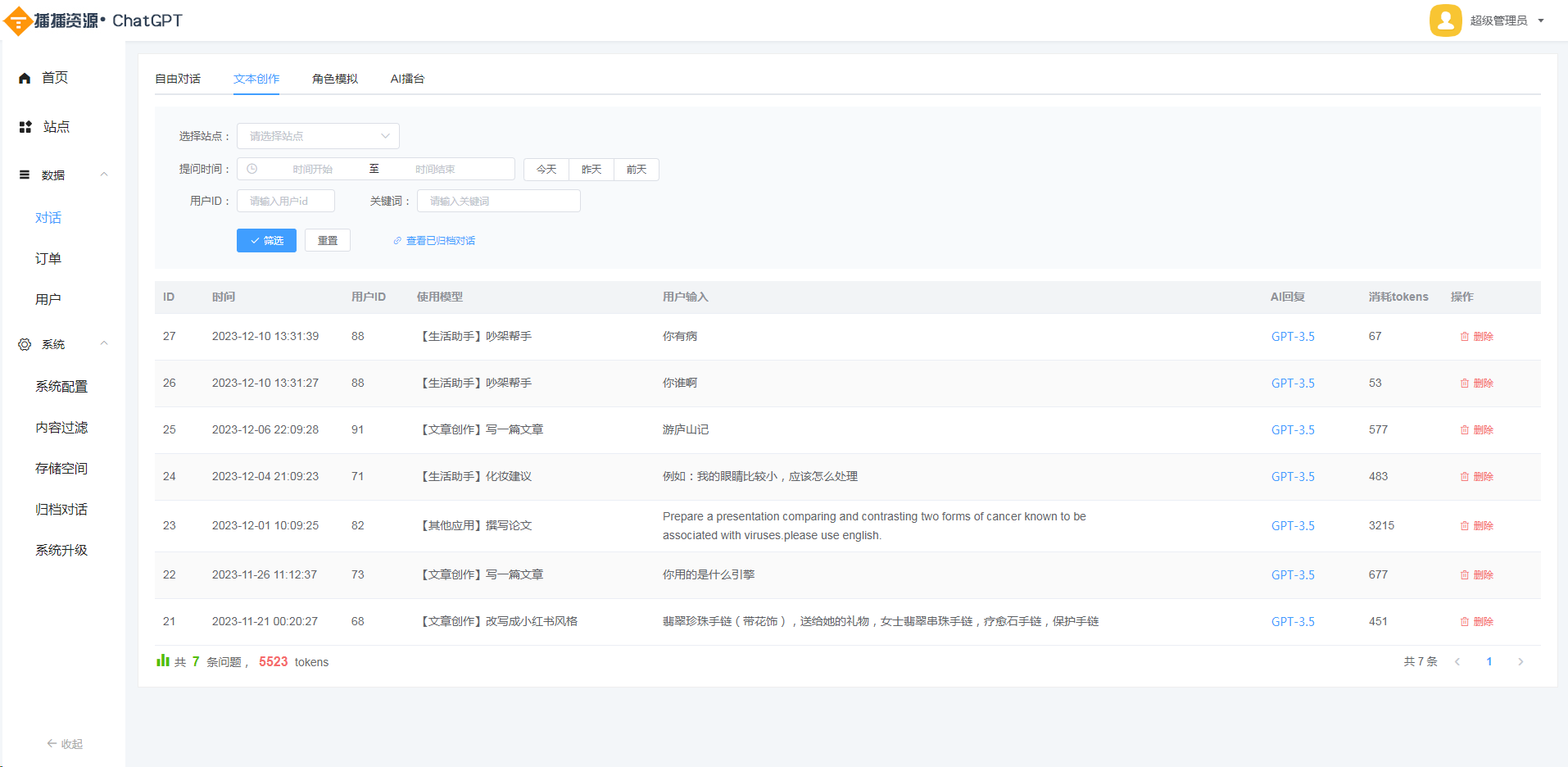
Task: Click the 数据 list icon in sidebar
Action: tap(25, 175)
